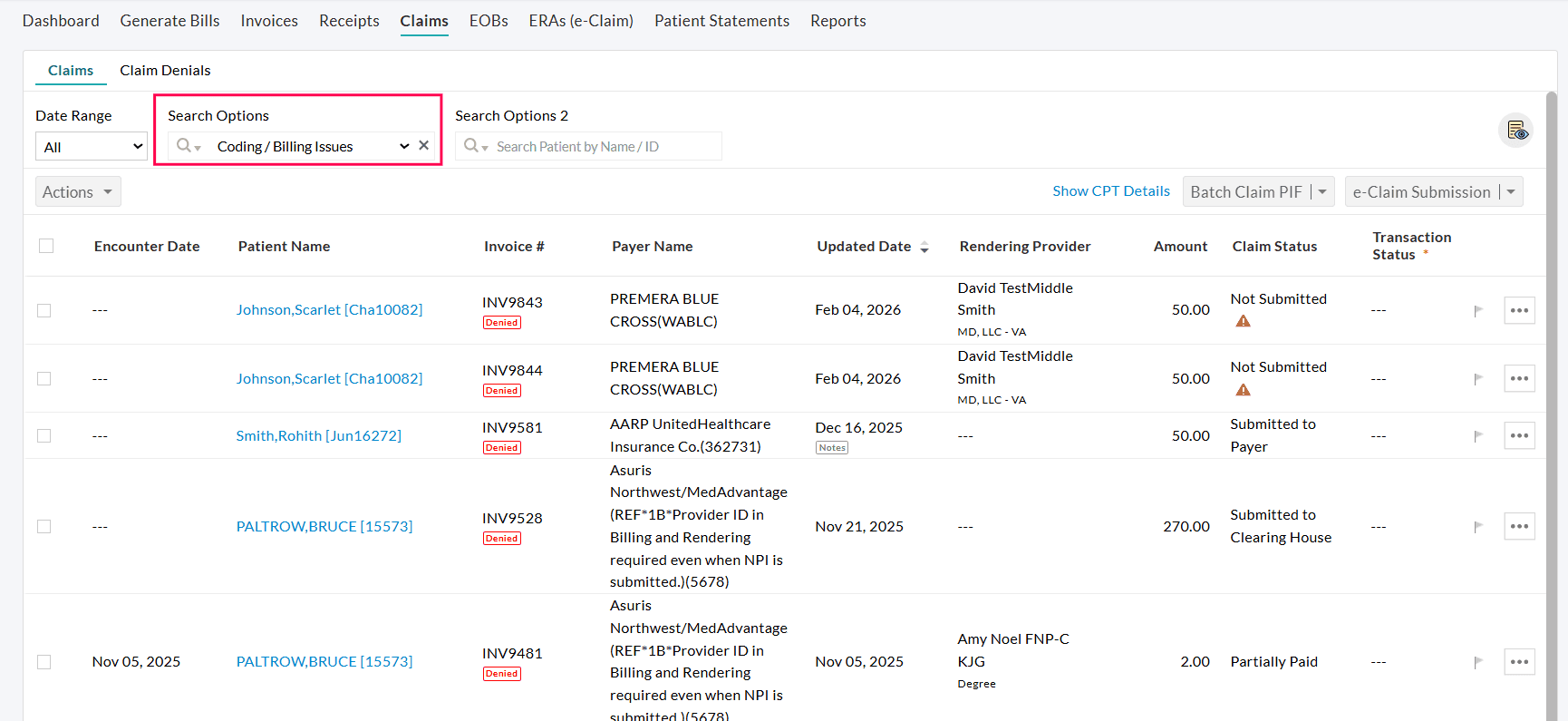1568x721 pixels.
Task: Click warning icon under INV9844 Not Submitted
Action: point(1243,390)
